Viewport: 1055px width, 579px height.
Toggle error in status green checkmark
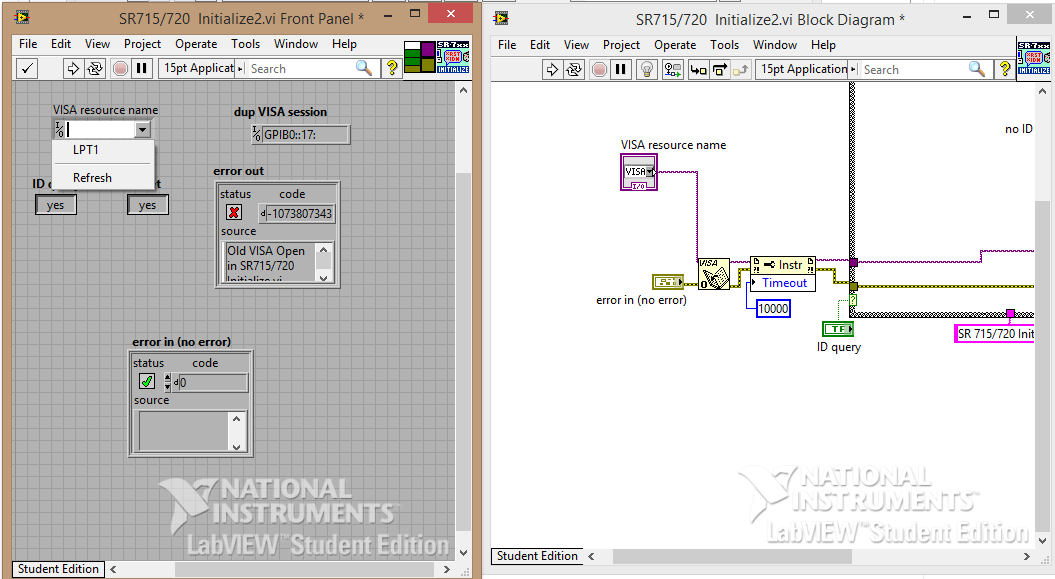[x=147, y=381]
